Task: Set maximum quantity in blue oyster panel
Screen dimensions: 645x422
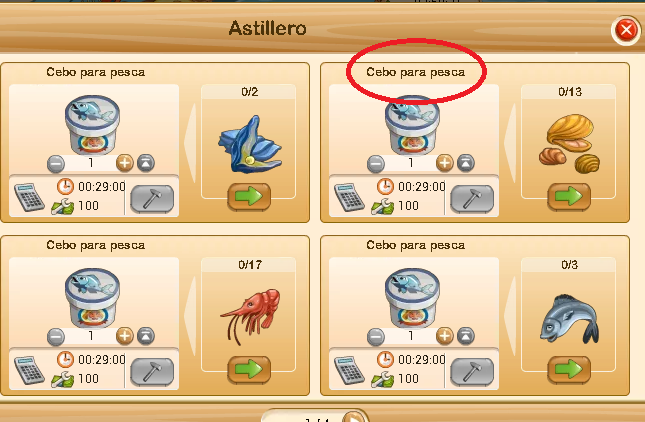Action: (146, 163)
